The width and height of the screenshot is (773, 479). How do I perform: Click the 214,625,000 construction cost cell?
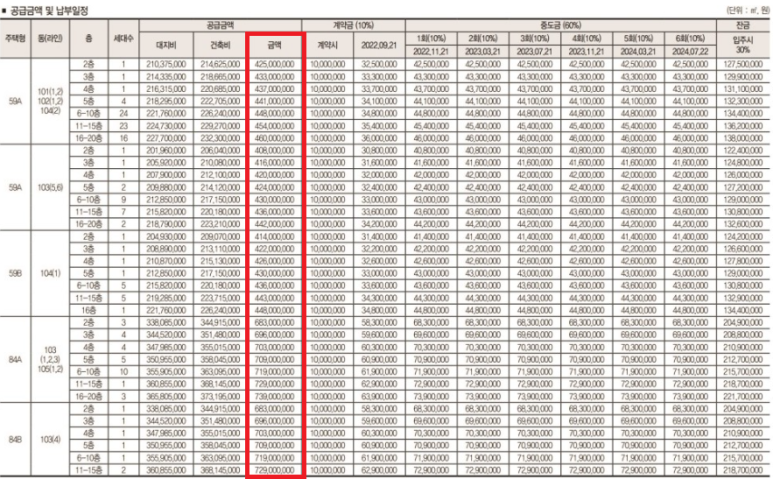pyautogui.click(x=220, y=64)
